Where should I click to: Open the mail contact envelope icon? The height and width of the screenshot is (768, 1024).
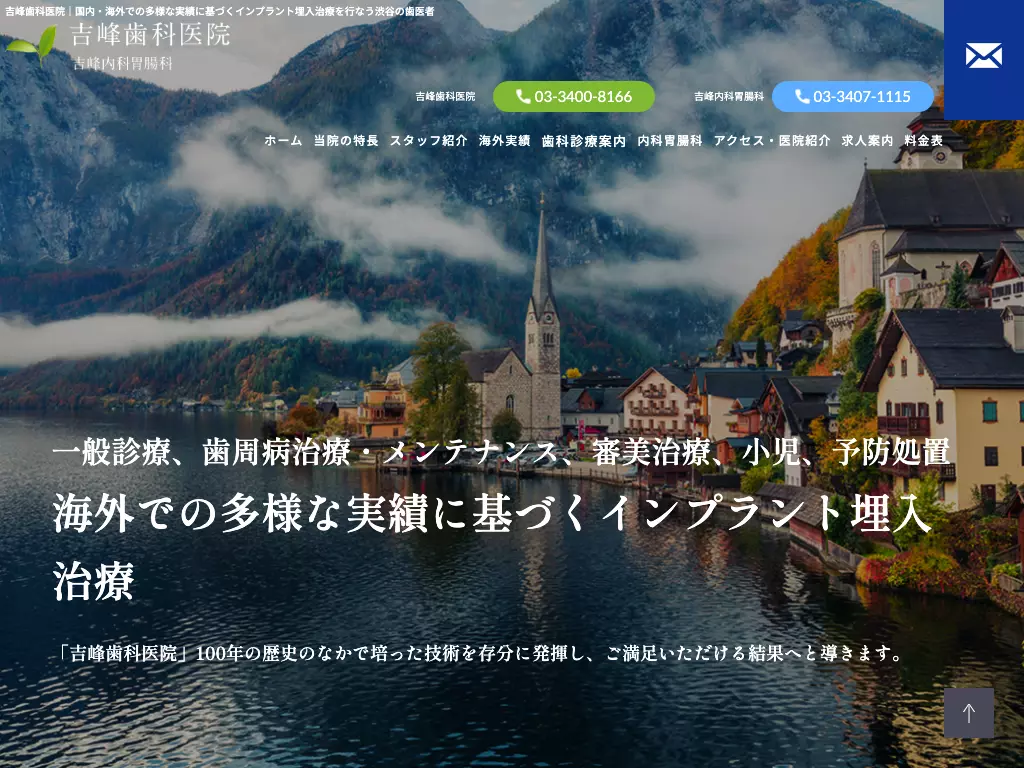[x=984, y=56]
